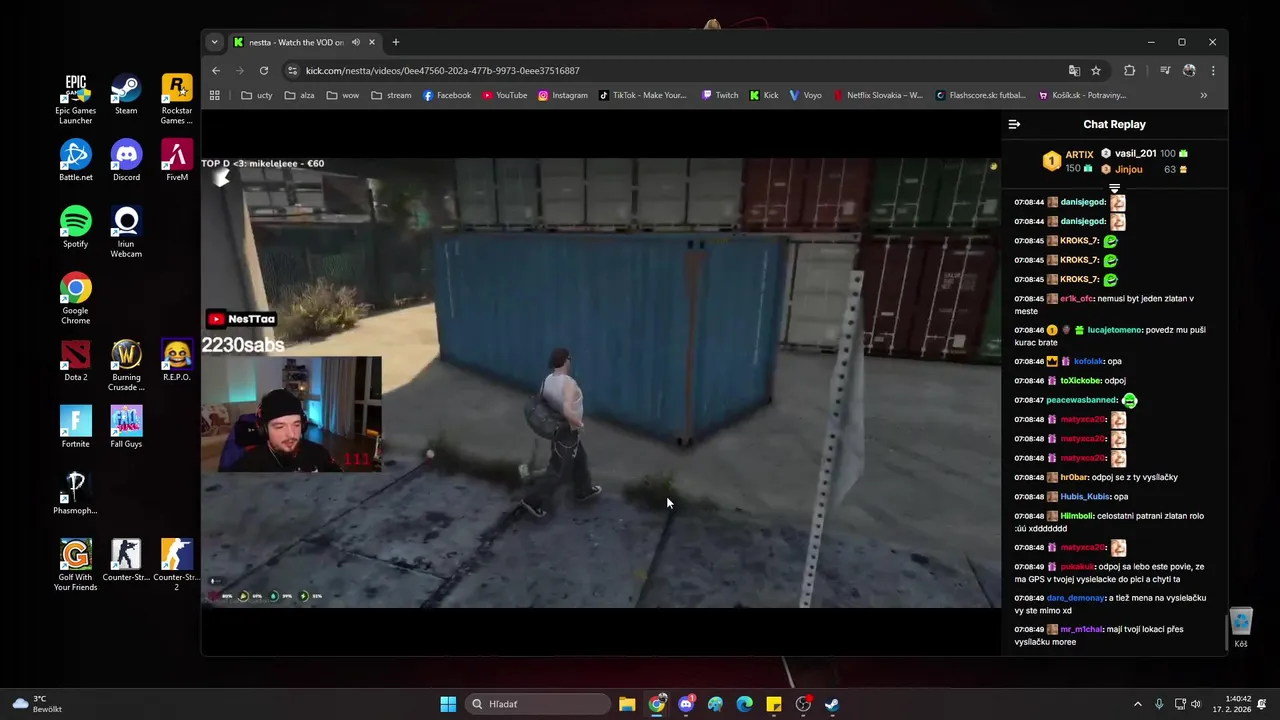Select the Google Chrome desktop icon
Screen dimensions: 1280x720
[75, 299]
